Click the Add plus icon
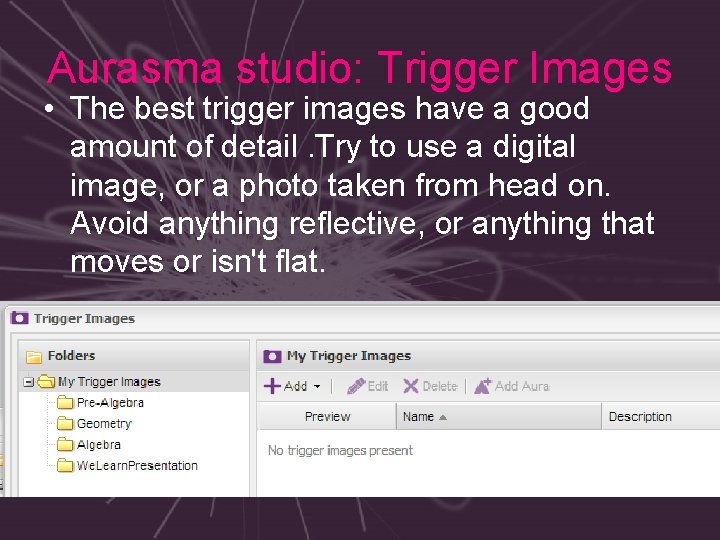Screen dimensions: 720x540 click(272, 386)
